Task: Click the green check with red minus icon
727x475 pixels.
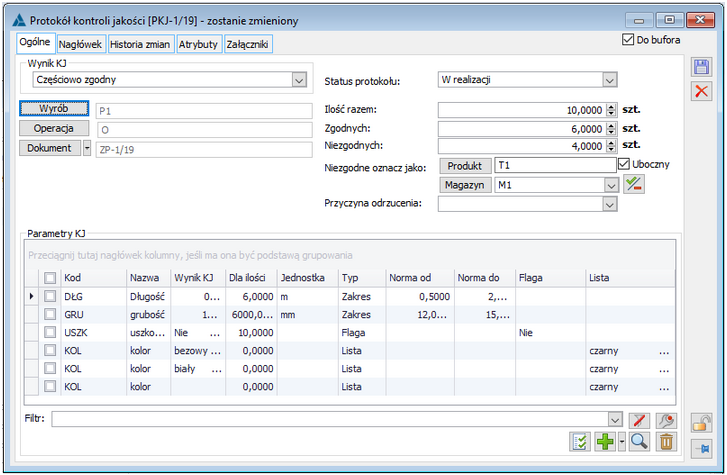Action: click(x=633, y=185)
